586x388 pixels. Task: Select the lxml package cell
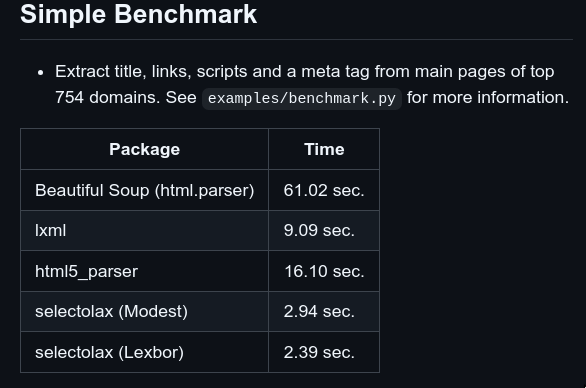point(145,231)
